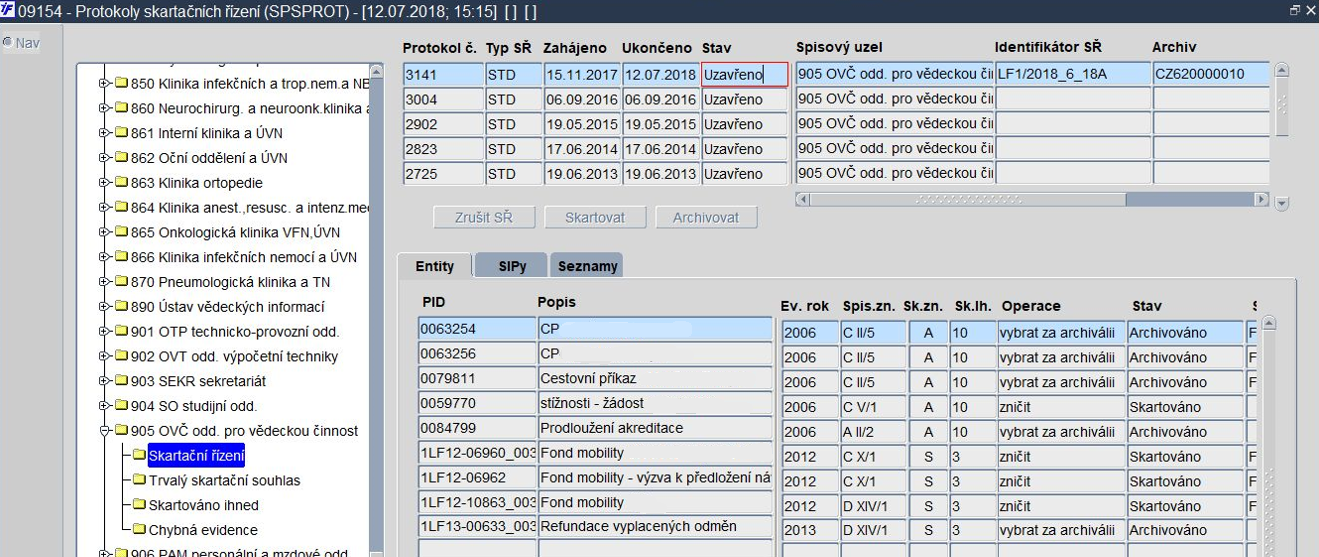The width and height of the screenshot is (1319, 557).
Task: Click tree panel vertical scrollbar
Action: tap(376, 310)
